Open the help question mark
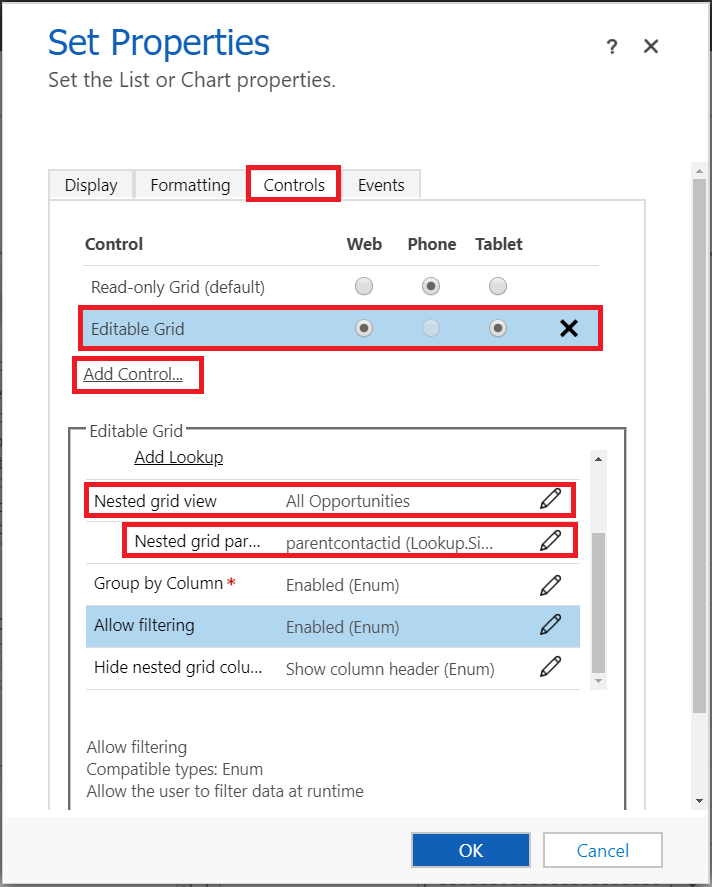The width and height of the screenshot is (715, 887). [612, 47]
